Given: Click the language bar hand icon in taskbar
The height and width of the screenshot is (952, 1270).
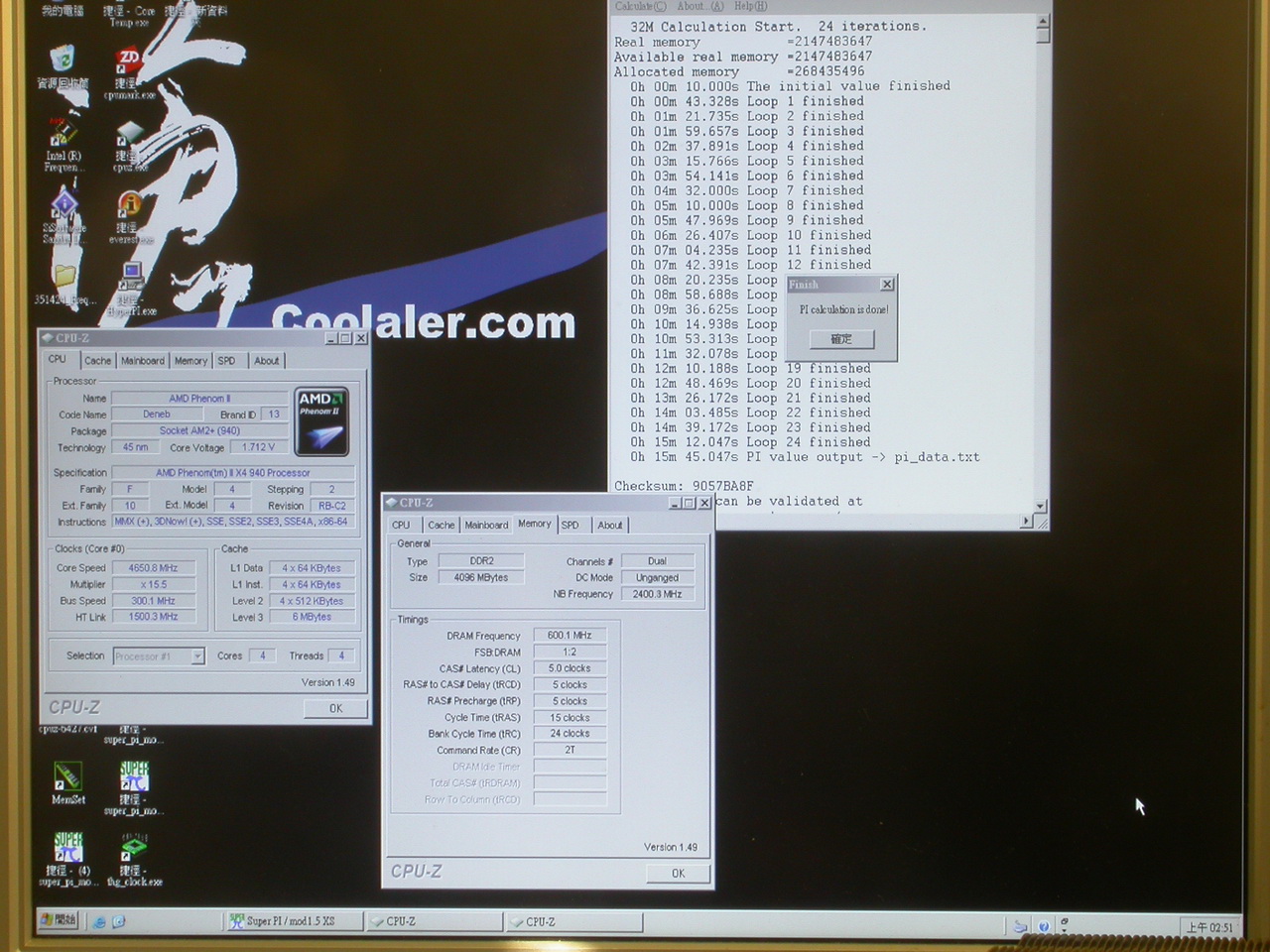Looking at the screenshot, I should 1020,926.
